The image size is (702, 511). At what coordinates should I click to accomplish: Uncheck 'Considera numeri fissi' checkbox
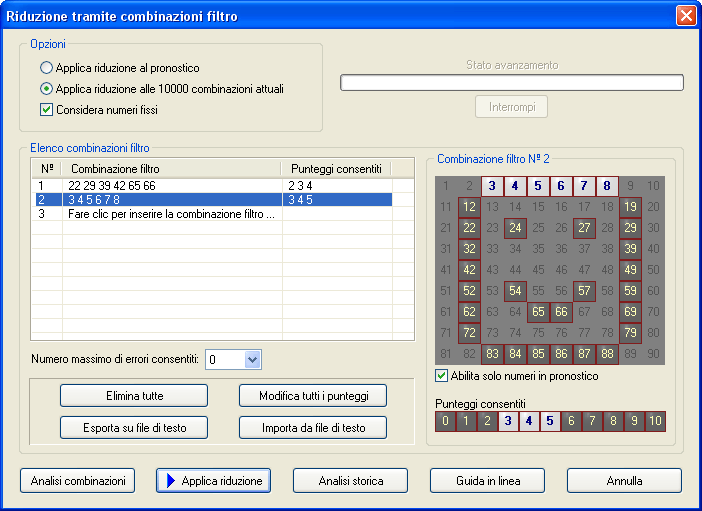click(47, 110)
